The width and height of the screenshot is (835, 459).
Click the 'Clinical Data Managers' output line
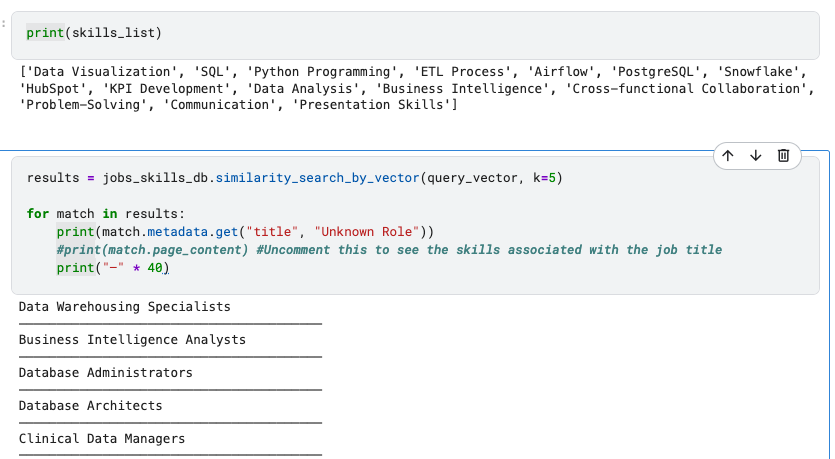[102, 439]
